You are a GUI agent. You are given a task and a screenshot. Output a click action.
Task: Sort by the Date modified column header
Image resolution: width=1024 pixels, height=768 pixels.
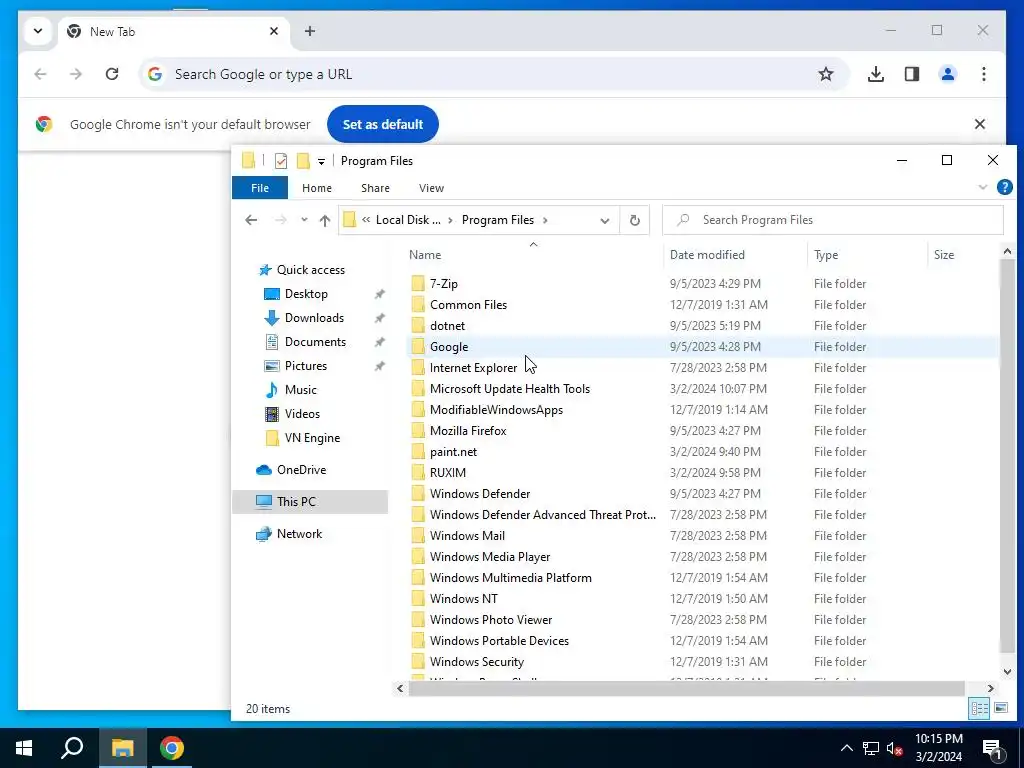[735, 255]
